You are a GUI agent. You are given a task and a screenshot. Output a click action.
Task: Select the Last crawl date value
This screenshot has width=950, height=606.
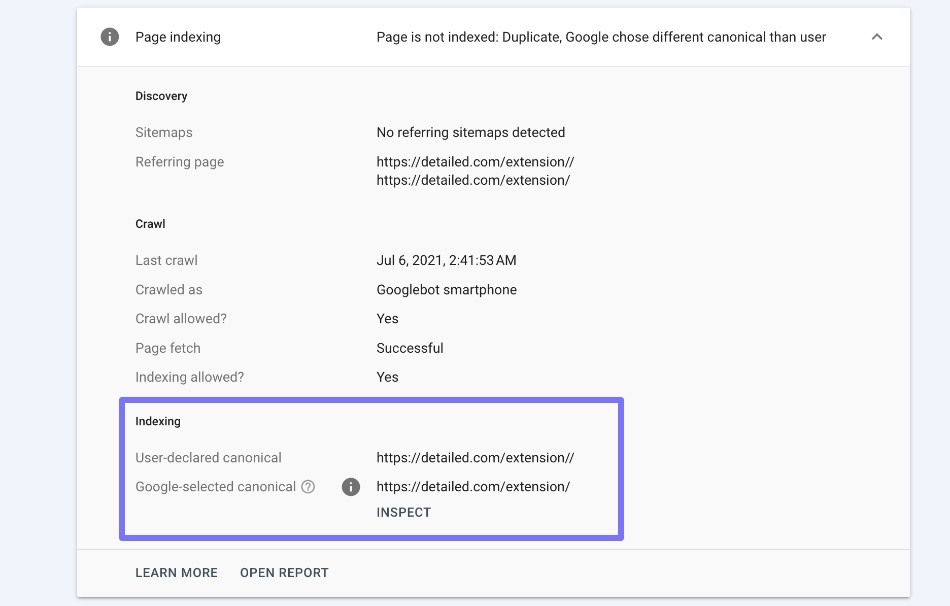(447, 261)
